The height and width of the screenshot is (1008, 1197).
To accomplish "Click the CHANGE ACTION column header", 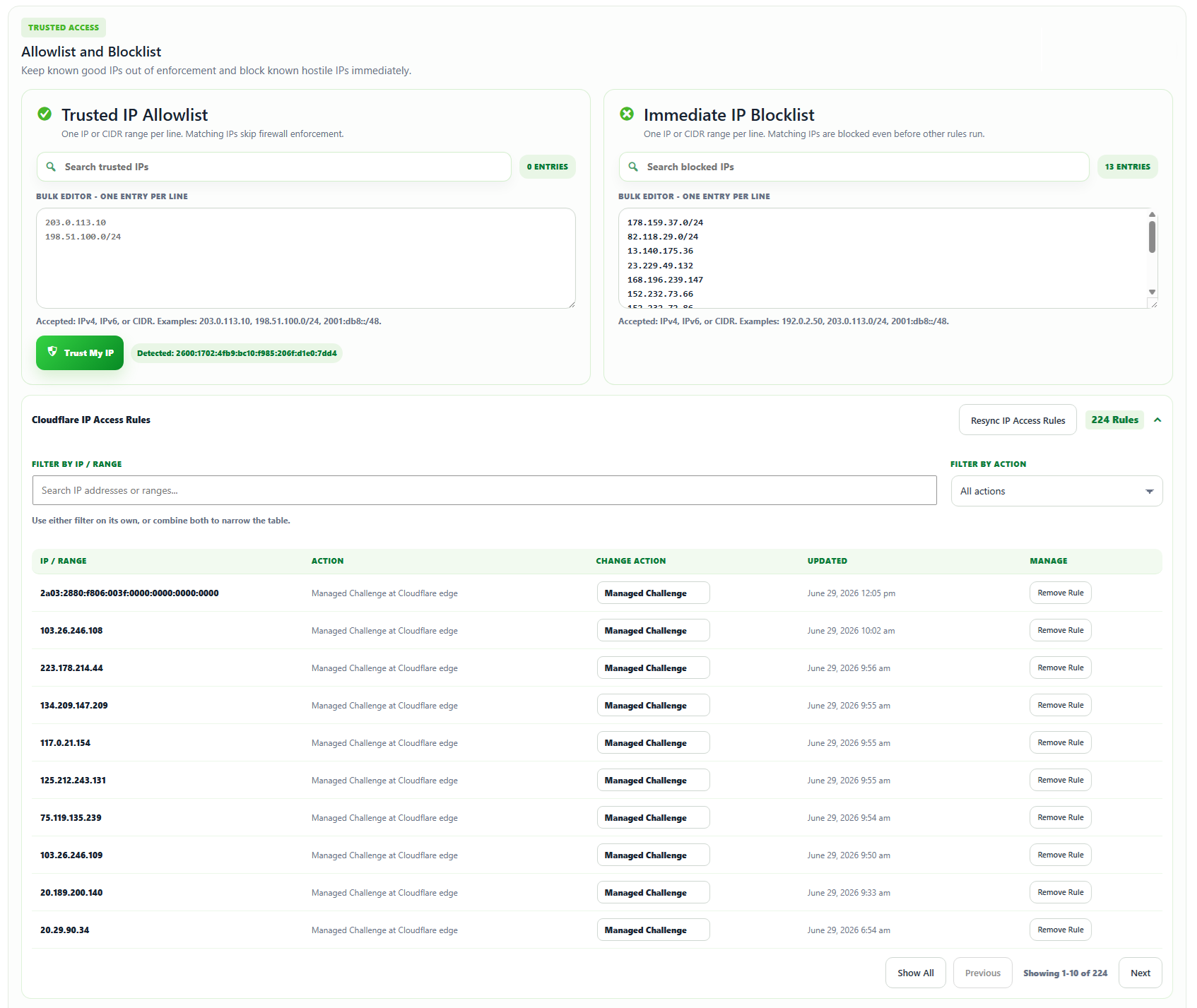I will click(630, 561).
